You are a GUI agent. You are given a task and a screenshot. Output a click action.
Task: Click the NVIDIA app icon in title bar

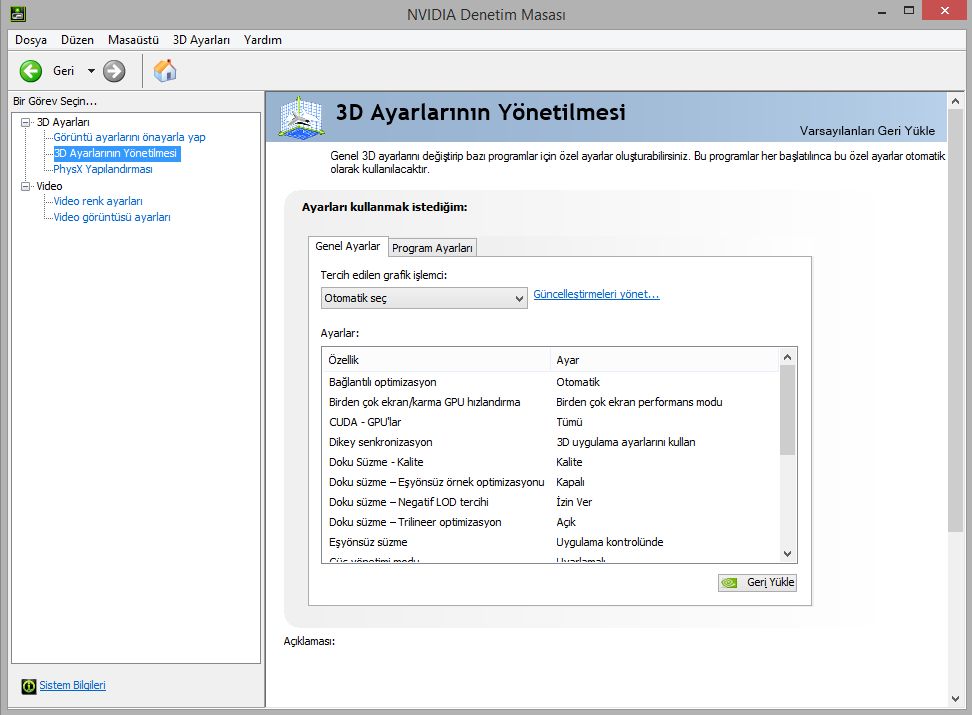[18, 14]
